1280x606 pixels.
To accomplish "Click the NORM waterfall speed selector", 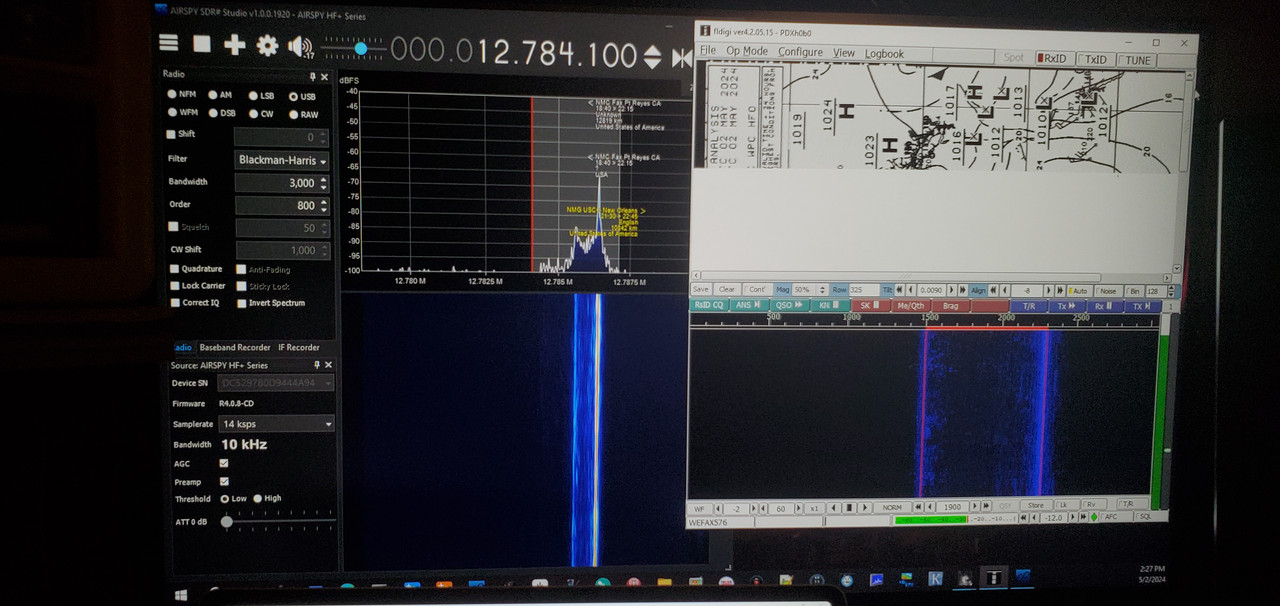I will click(892, 508).
